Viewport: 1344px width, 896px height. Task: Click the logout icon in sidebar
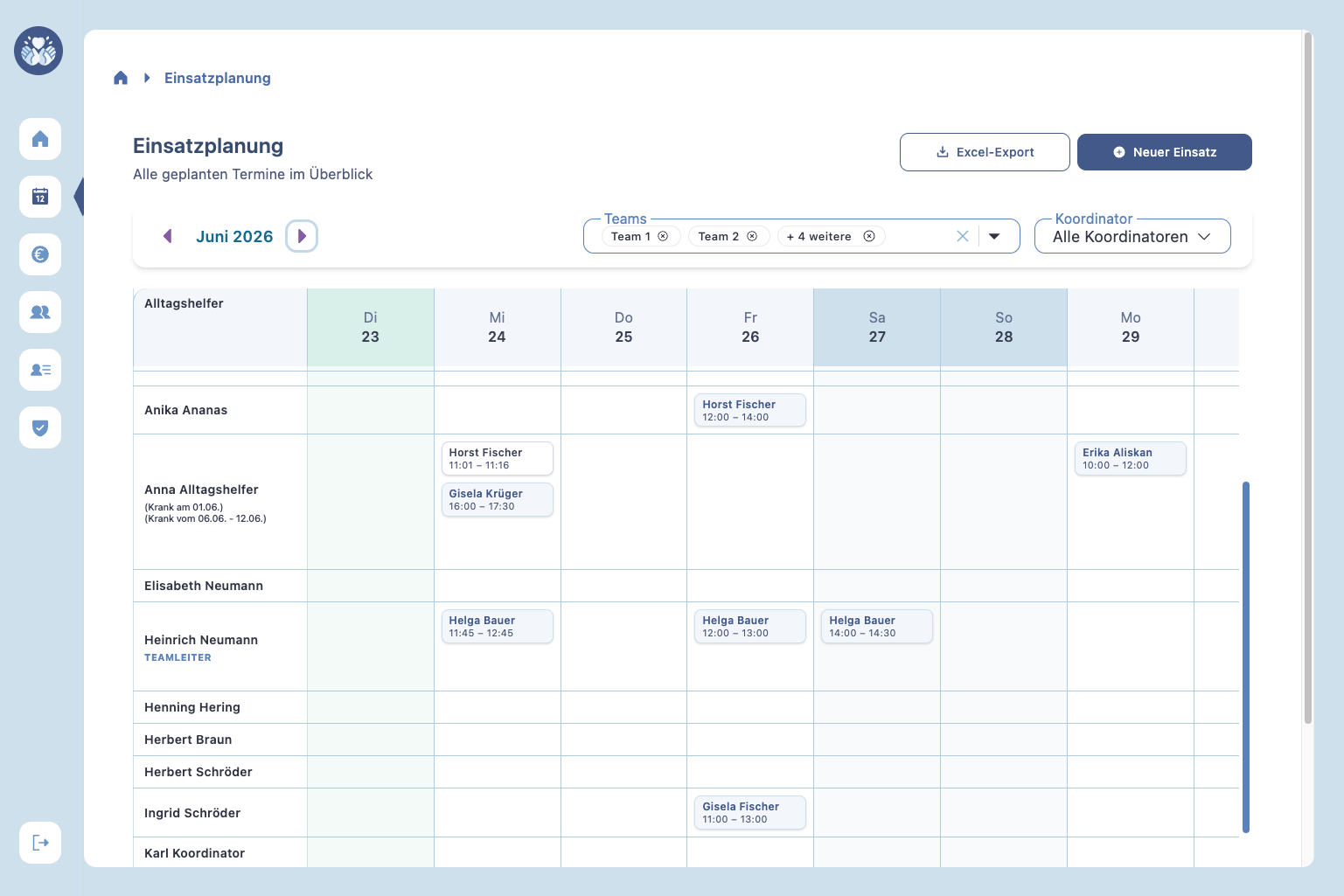pyautogui.click(x=40, y=843)
